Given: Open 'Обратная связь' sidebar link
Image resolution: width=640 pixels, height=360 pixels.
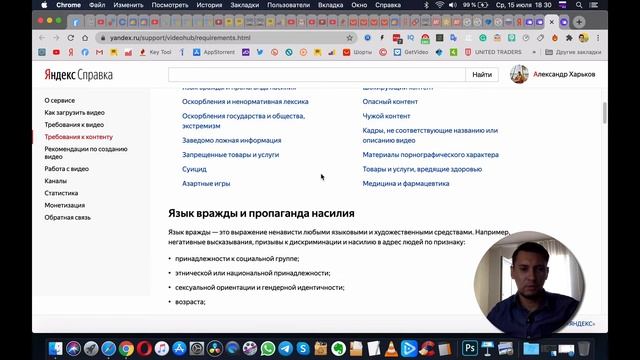Looking at the screenshot, I should click(67, 218).
